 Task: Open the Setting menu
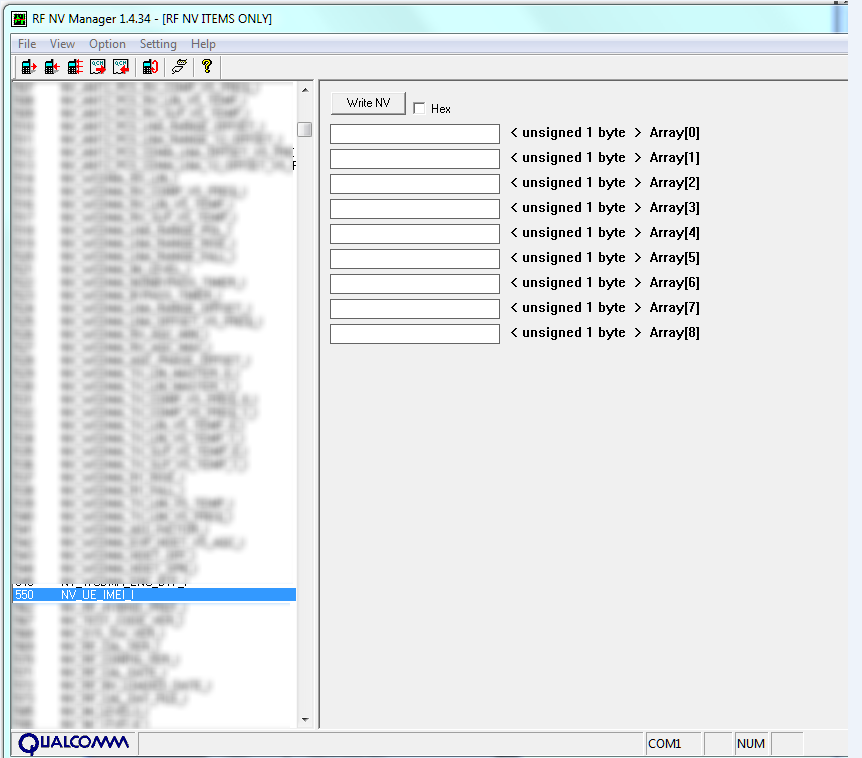[158, 44]
